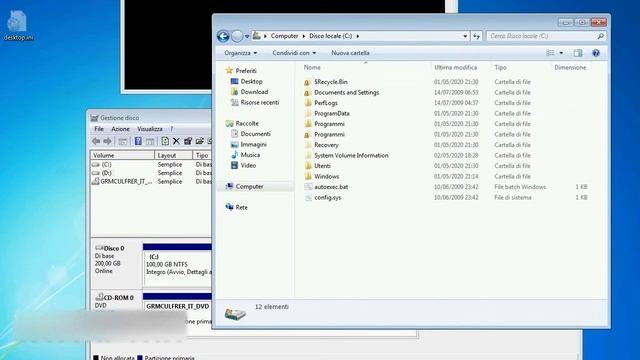Click the computer icon in address bar
Image resolution: width=640 pixels, height=360 pixels.
pos(256,36)
